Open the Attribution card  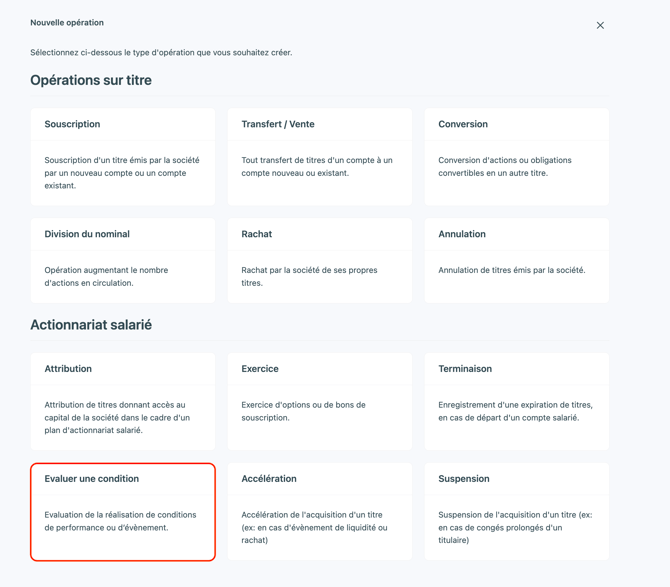pos(123,402)
